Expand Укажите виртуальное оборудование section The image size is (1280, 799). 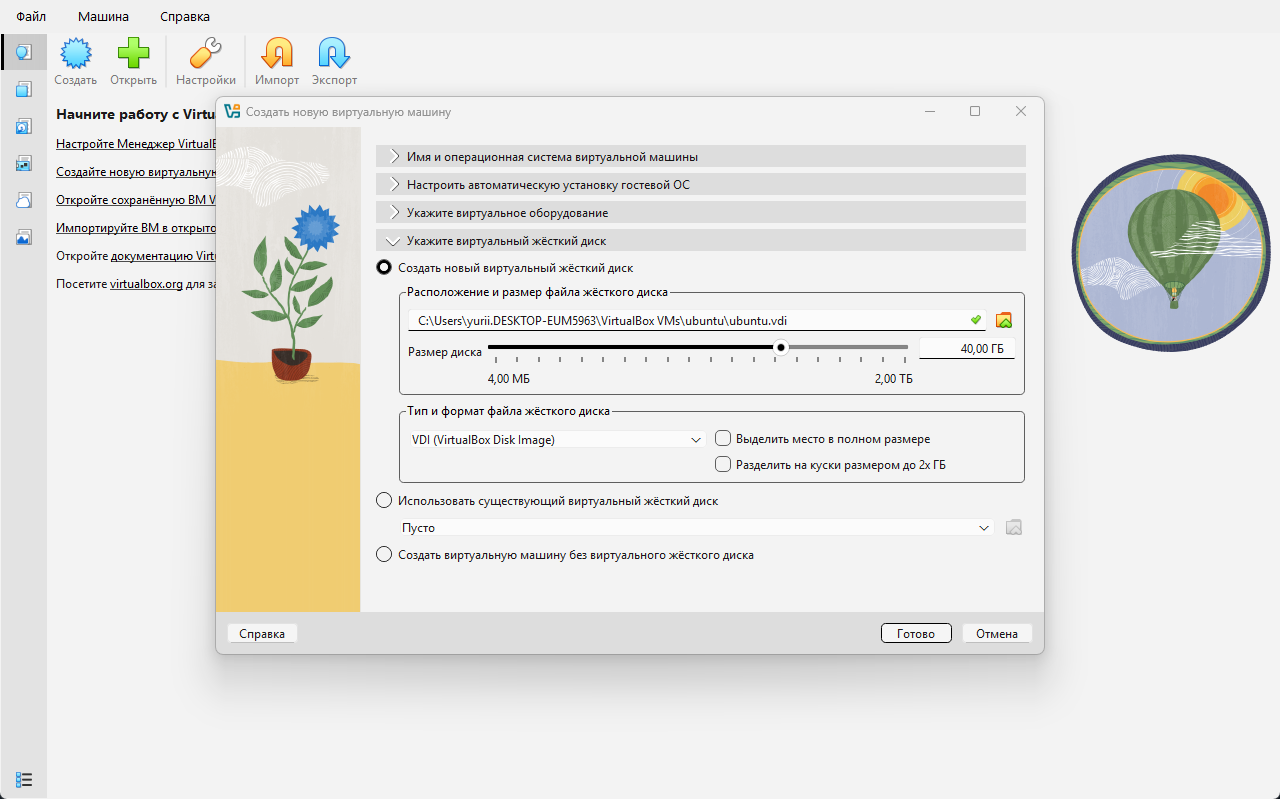pyautogui.click(x=507, y=212)
